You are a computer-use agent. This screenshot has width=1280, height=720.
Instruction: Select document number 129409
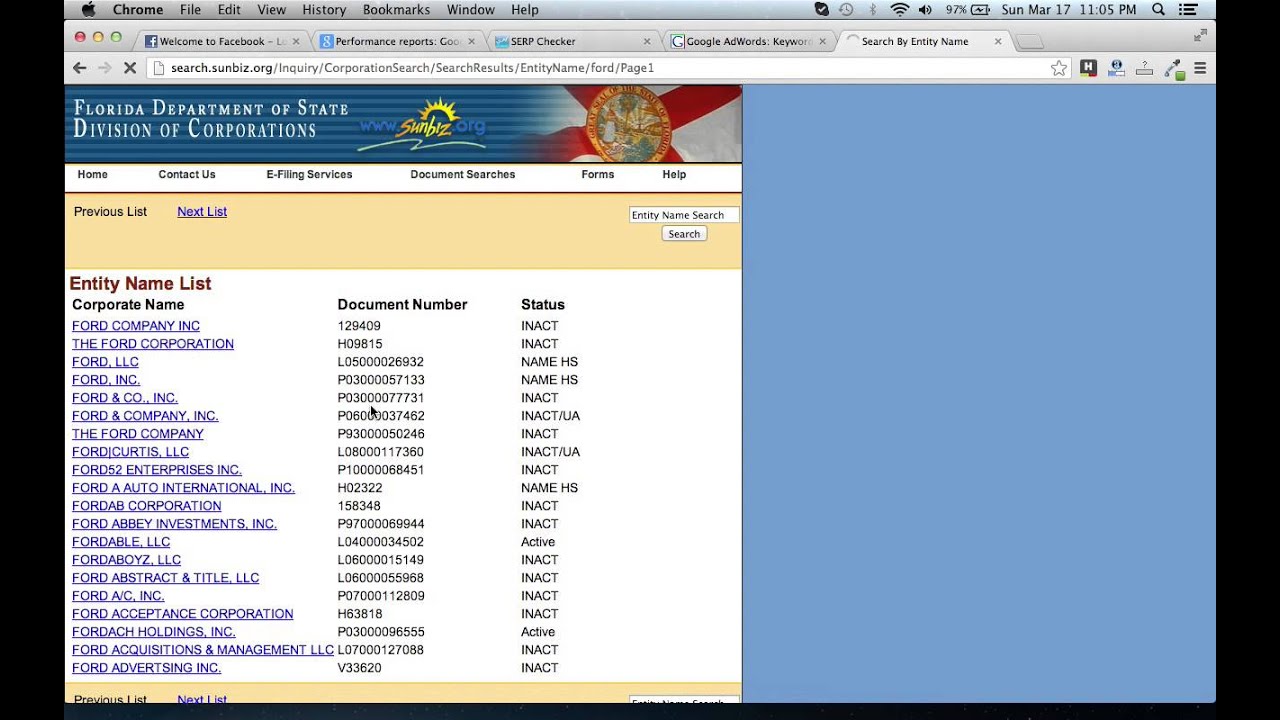pos(359,326)
